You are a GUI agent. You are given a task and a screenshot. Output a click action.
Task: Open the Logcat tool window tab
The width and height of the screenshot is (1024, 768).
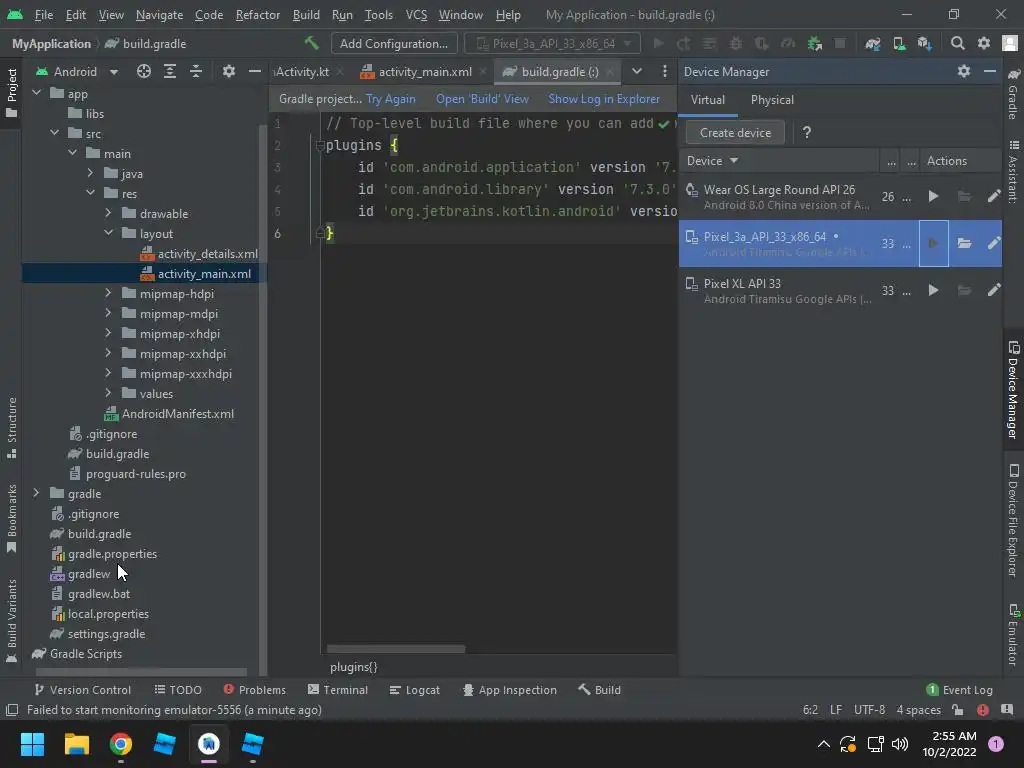(x=415, y=690)
